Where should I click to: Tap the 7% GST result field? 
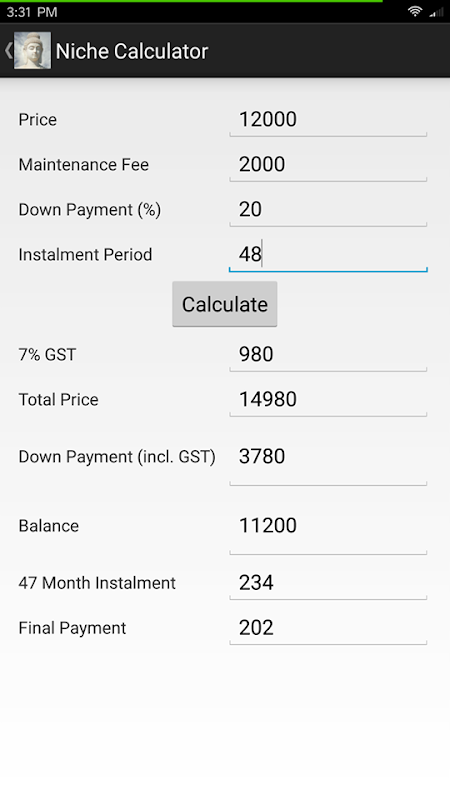[x=328, y=355]
